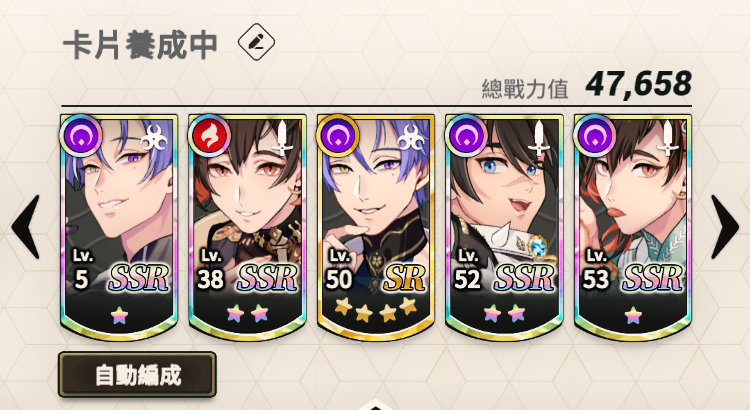Click dark element icon on SR card

[x=338, y=136]
